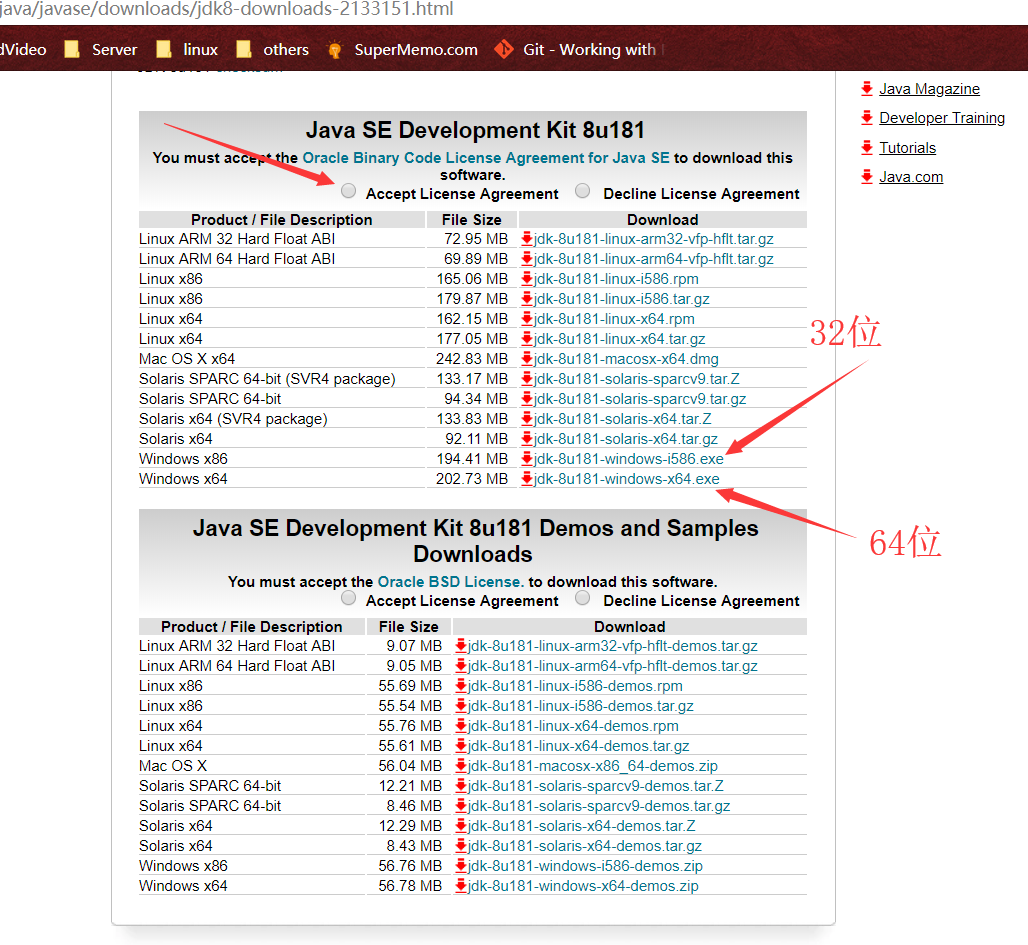1028x945 pixels.
Task: Open the Developer Training link
Action: [x=941, y=118]
